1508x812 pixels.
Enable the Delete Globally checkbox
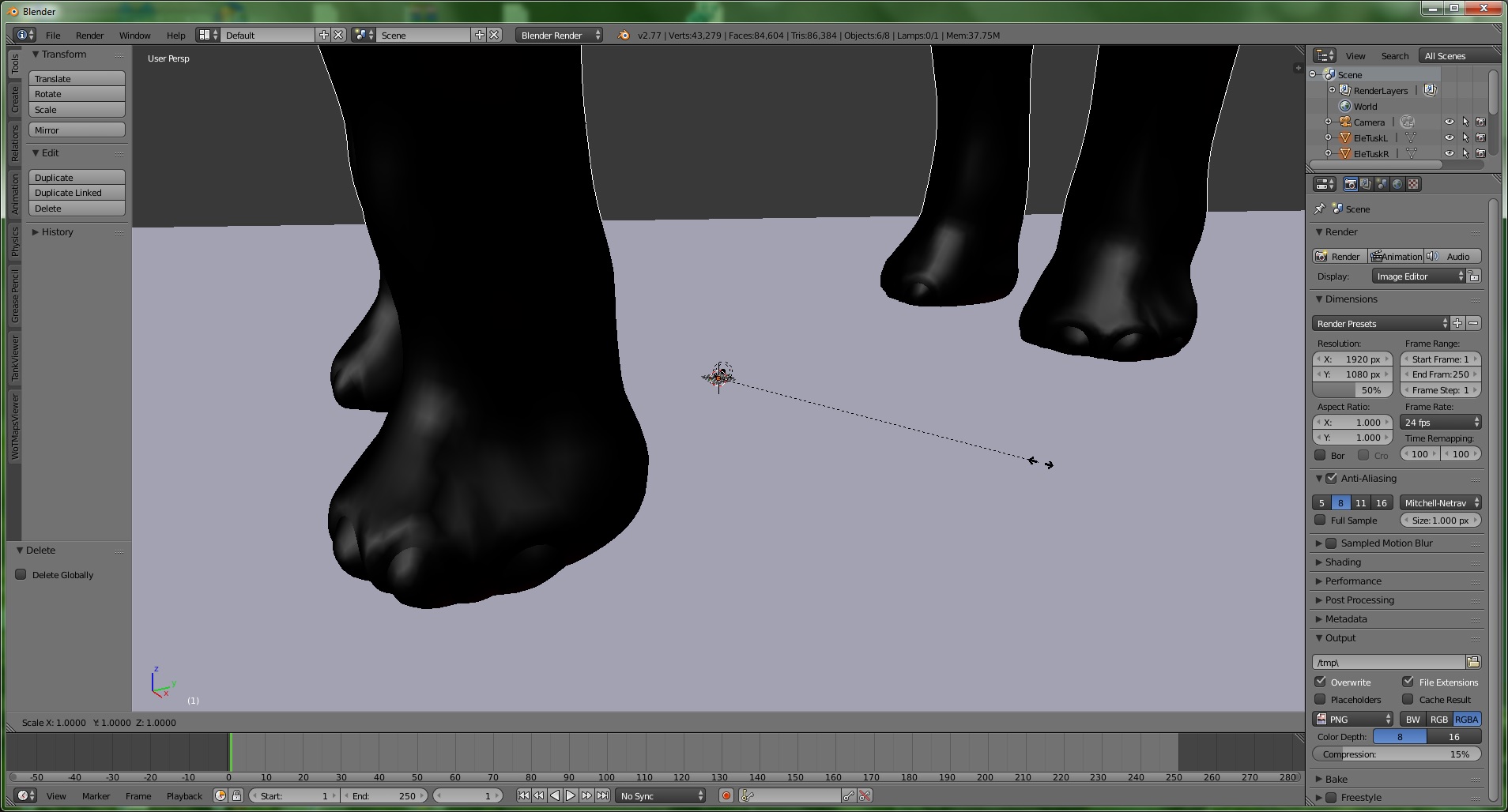point(21,574)
